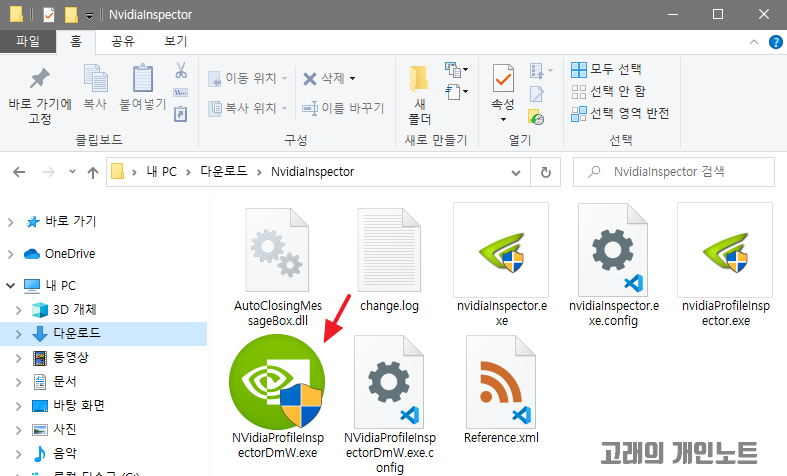Click the Edit icon in the Open group
This screenshot has height=476, width=787.
click(537, 93)
